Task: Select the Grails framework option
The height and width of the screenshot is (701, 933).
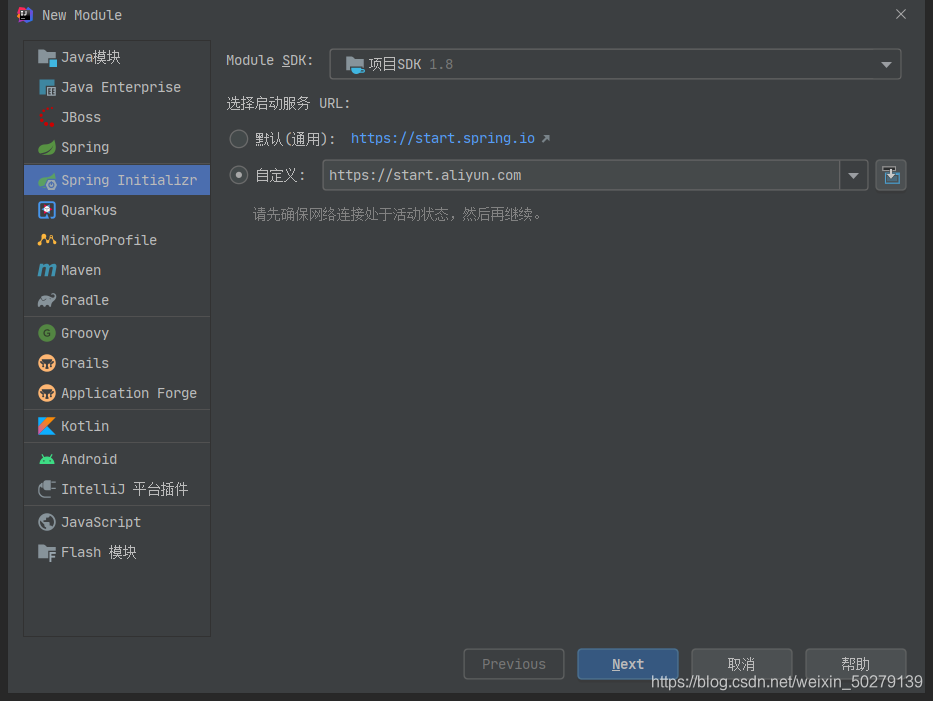Action: coord(81,363)
